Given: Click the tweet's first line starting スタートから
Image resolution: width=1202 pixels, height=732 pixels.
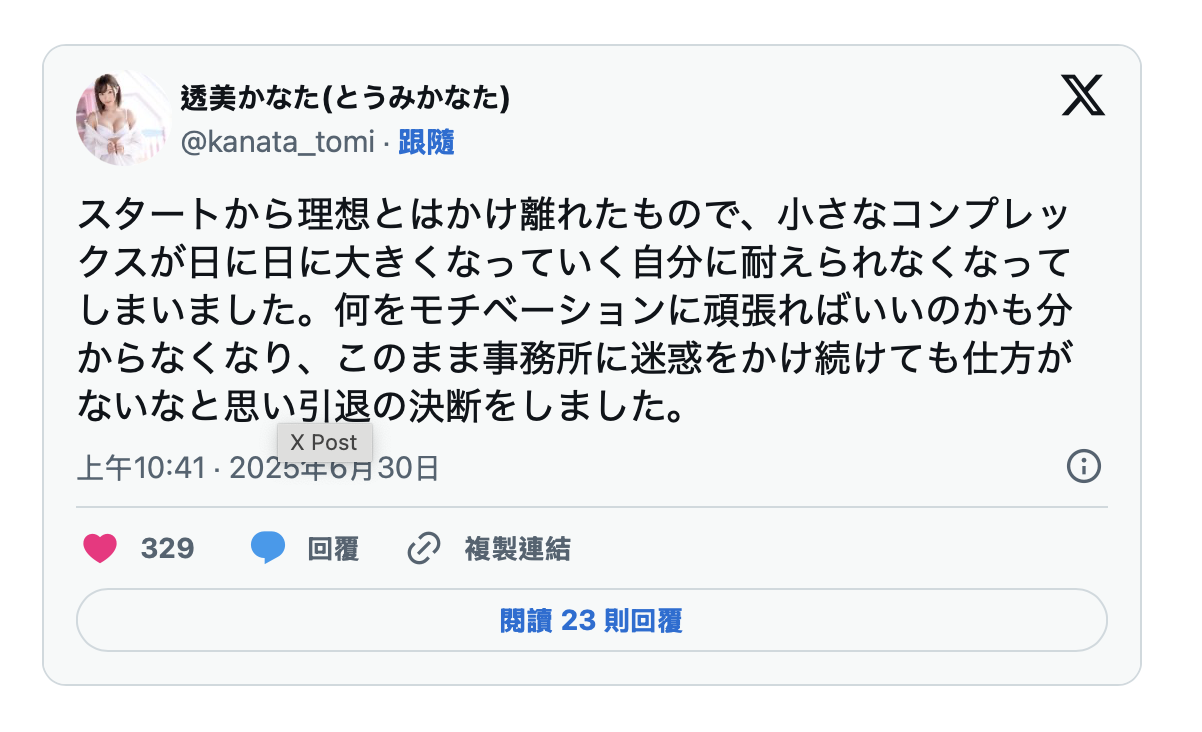Looking at the screenshot, I should 573,213.
